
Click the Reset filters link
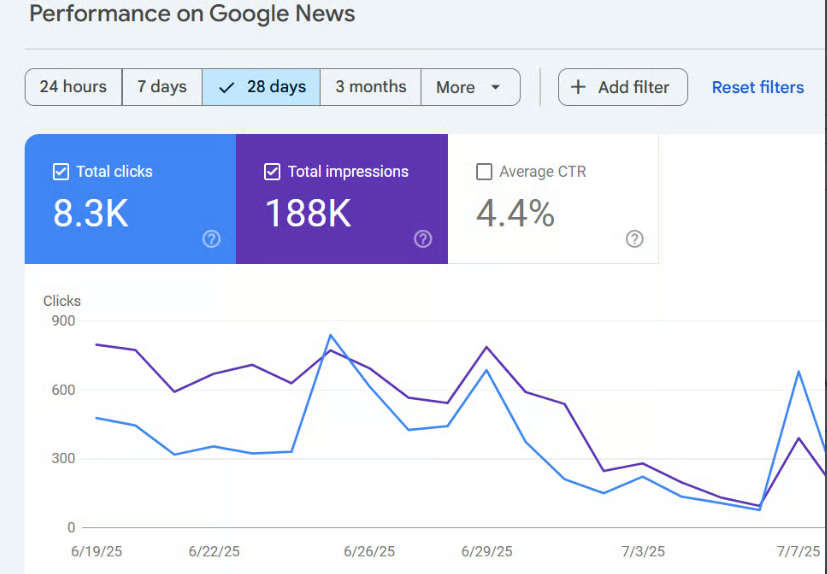pyautogui.click(x=757, y=87)
